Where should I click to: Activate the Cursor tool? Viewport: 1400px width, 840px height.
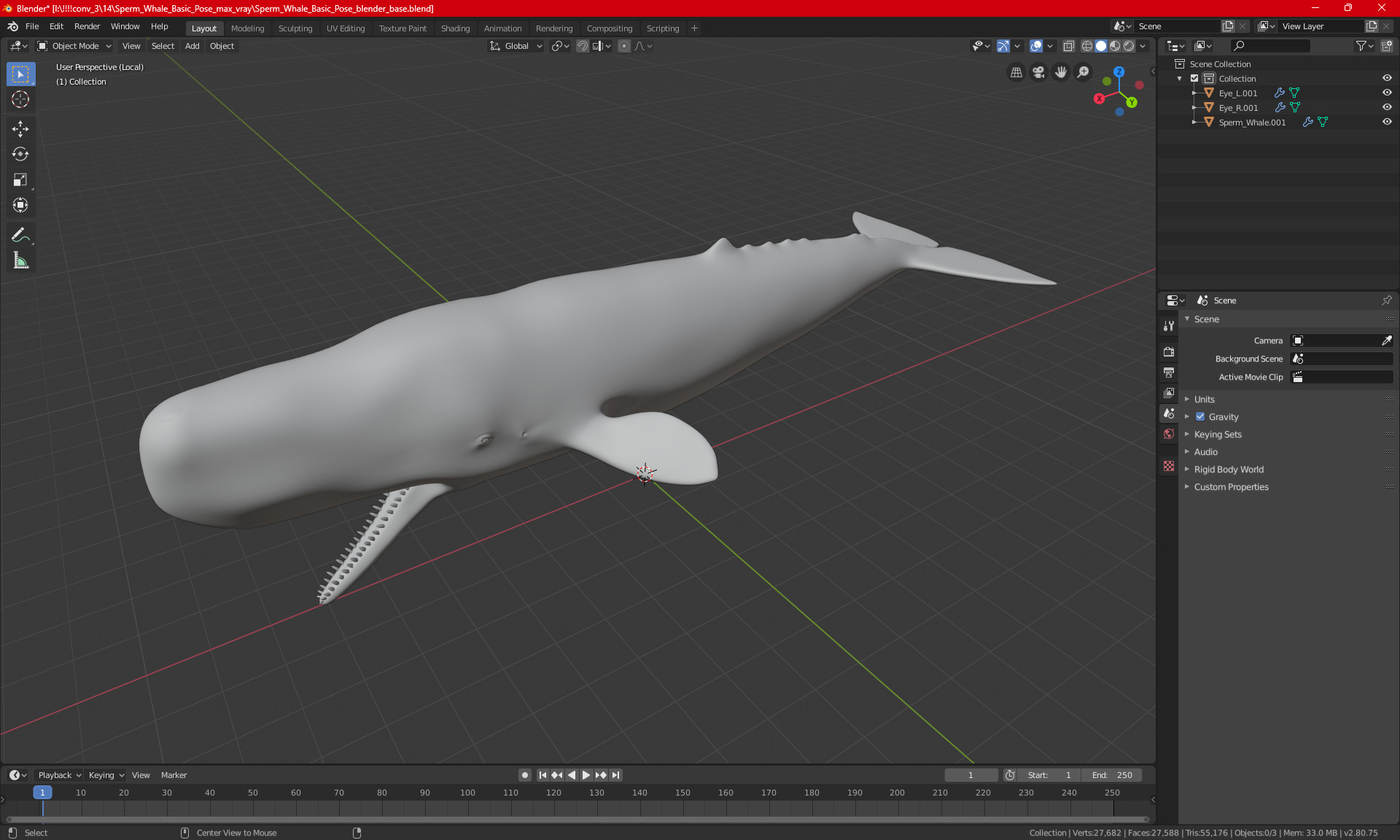(20, 99)
